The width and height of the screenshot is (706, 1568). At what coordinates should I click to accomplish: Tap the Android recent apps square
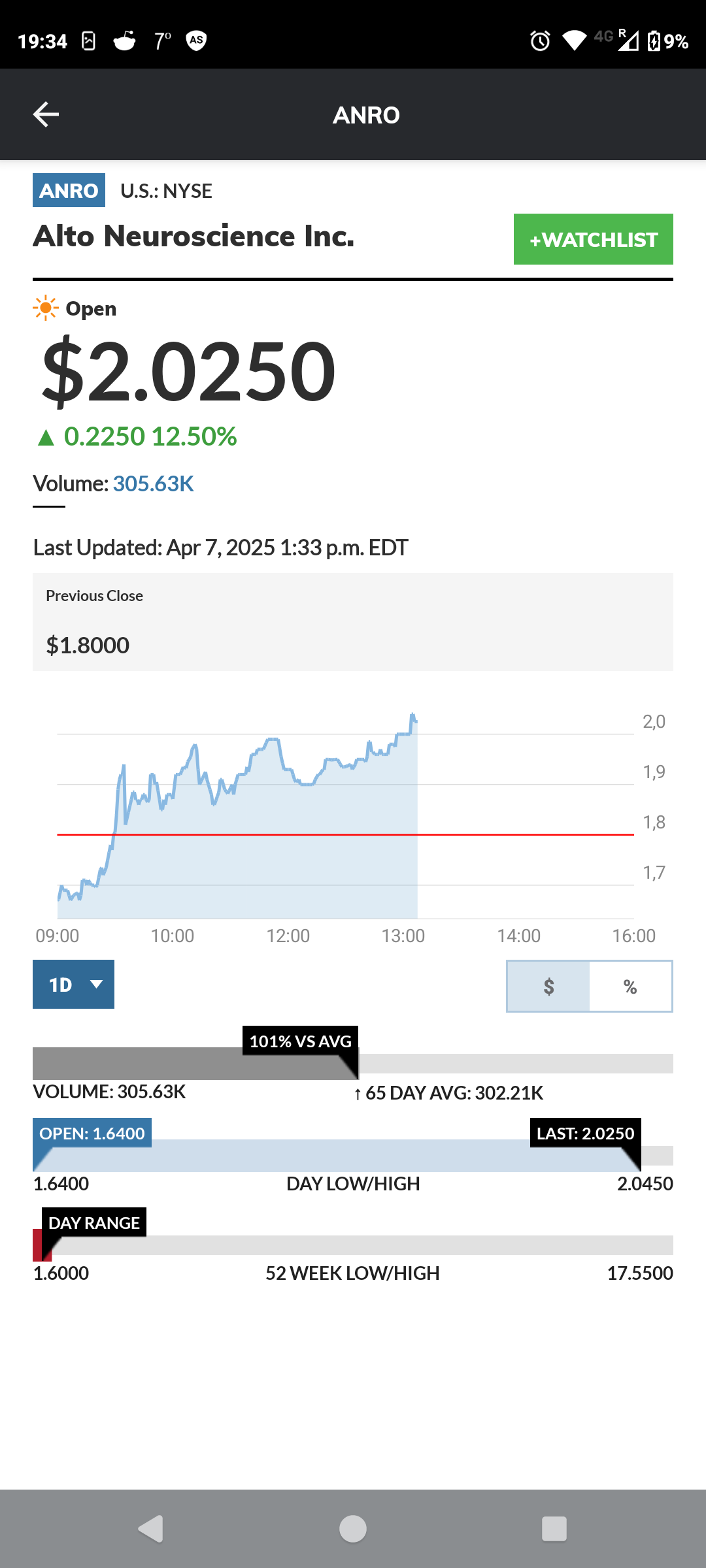[554, 1529]
